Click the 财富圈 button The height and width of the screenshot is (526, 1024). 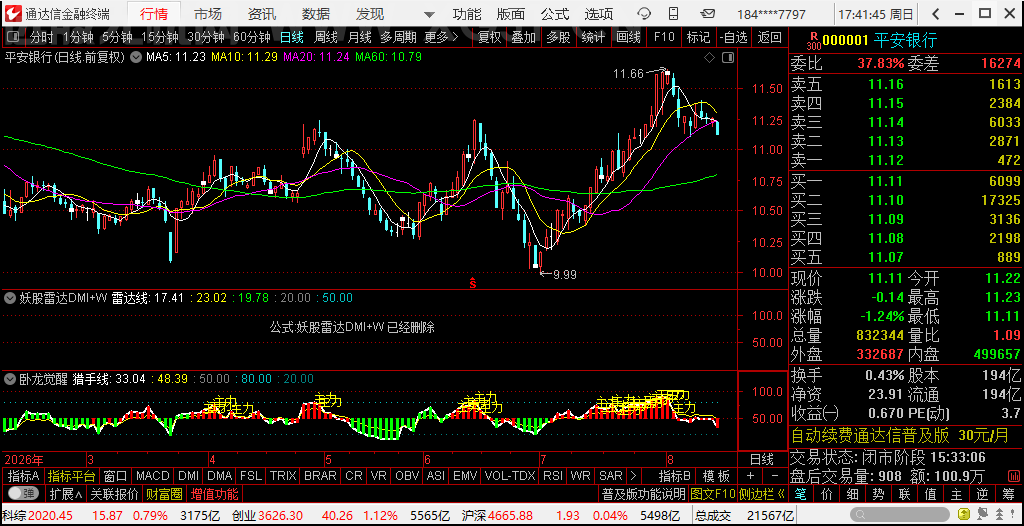point(165,493)
